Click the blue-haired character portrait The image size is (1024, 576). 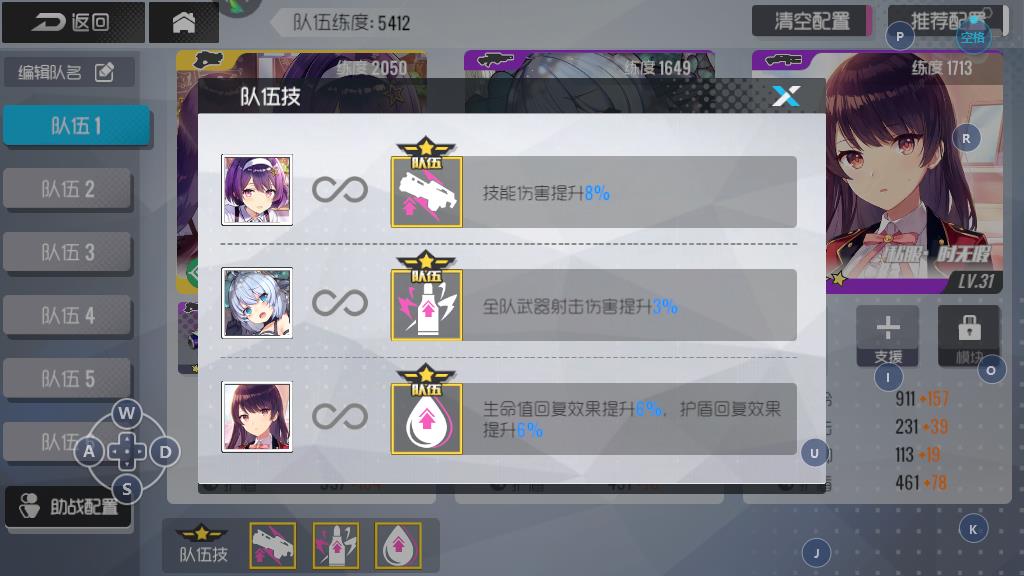point(257,303)
